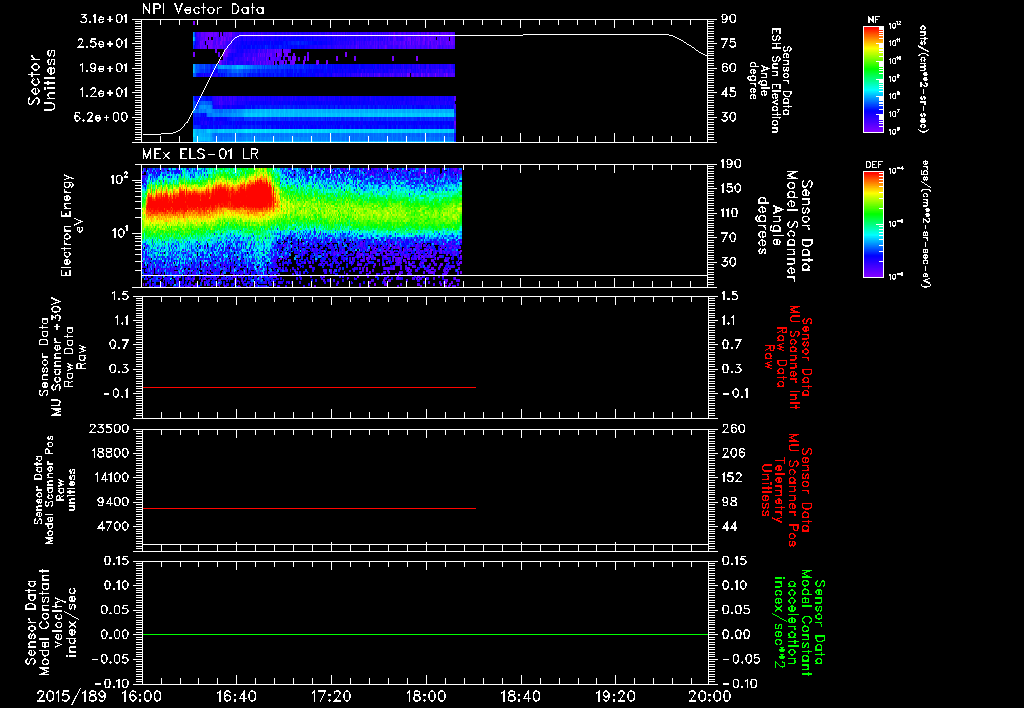Click the green zero velocity line
The height and width of the screenshot is (708, 1024).
coord(424,634)
